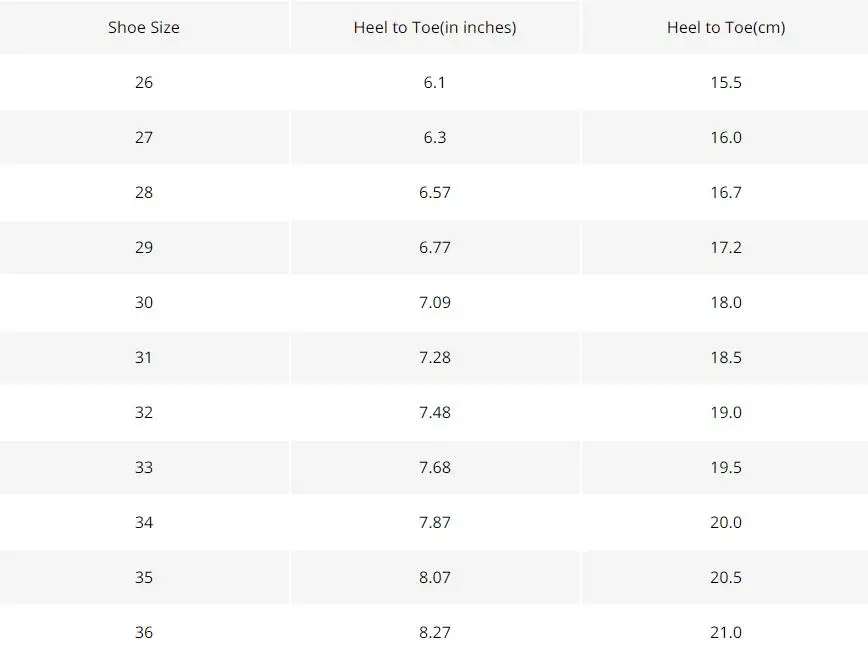The height and width of the screenshot is (663, 868).
Task: Select shoe size 30 cell
Action: pyautogui.click(x=144, y=302)
